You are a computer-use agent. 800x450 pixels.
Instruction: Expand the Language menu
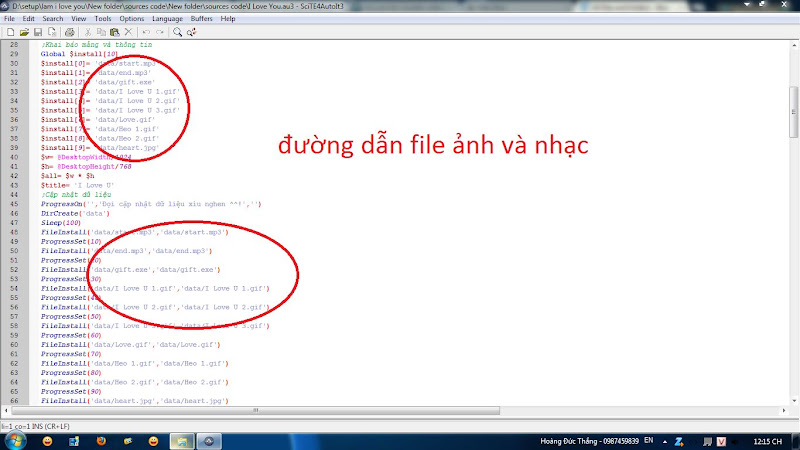pos(167,18)
